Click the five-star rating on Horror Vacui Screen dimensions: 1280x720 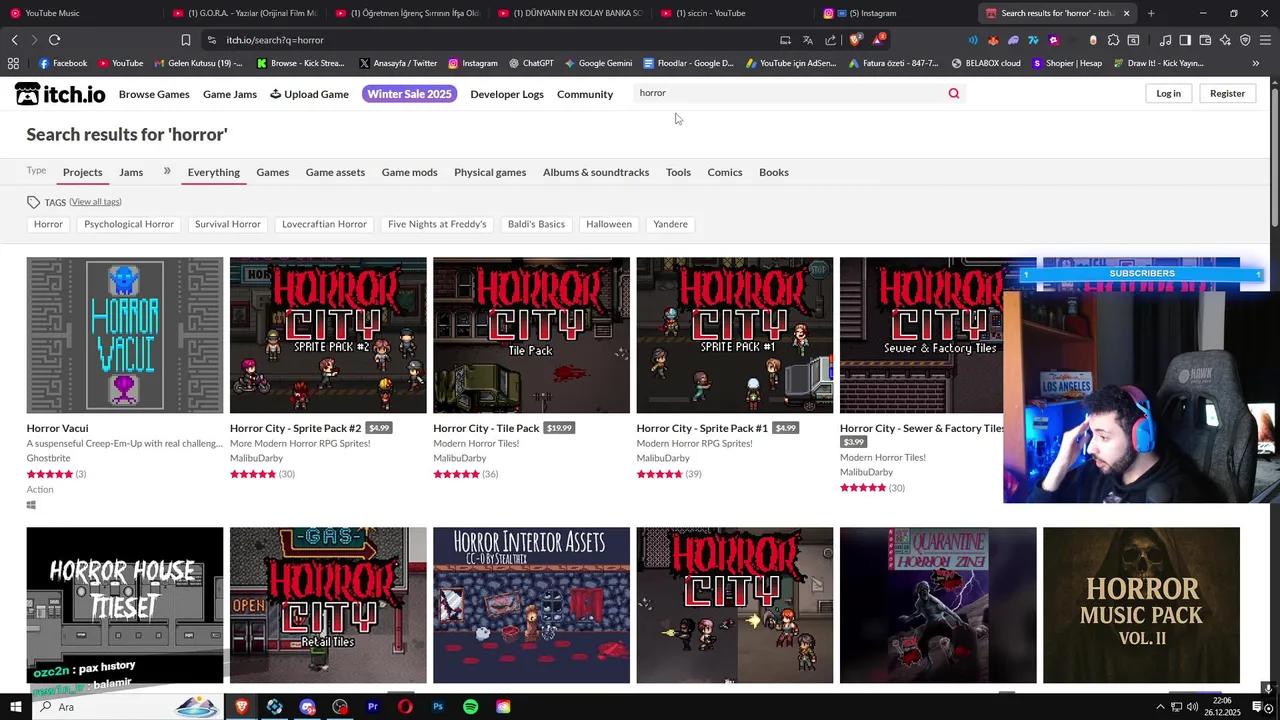[x=50, y=473]
